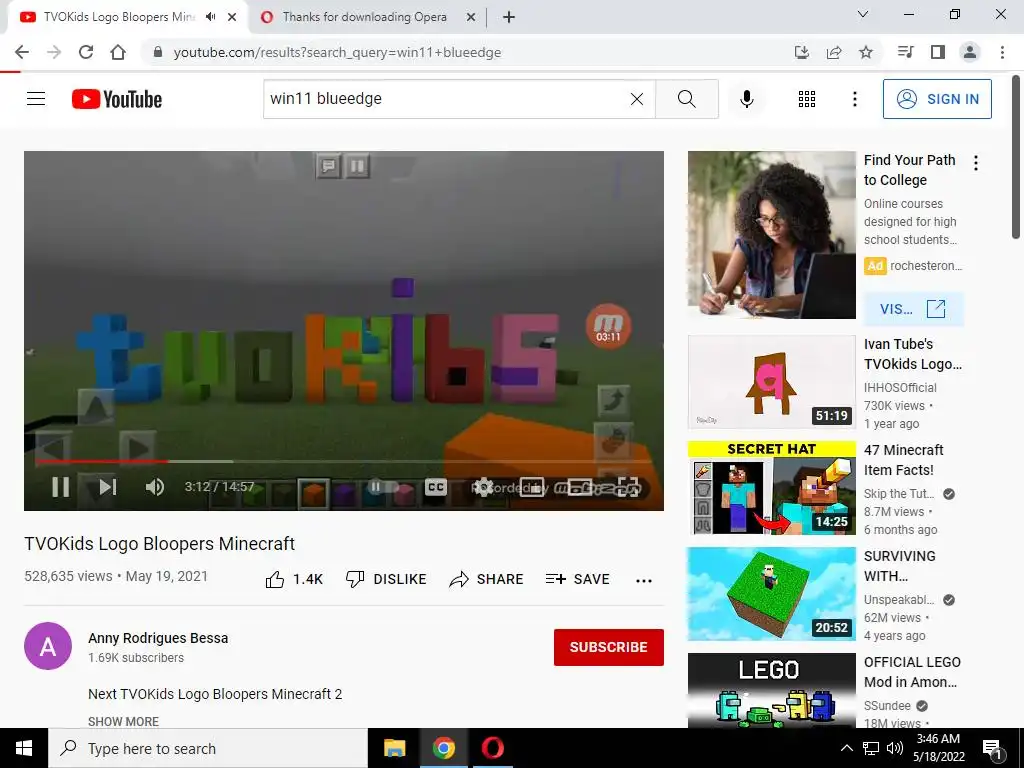Mute the video using the speaker icon
1024x768 pixels.
tap(155, 487)
